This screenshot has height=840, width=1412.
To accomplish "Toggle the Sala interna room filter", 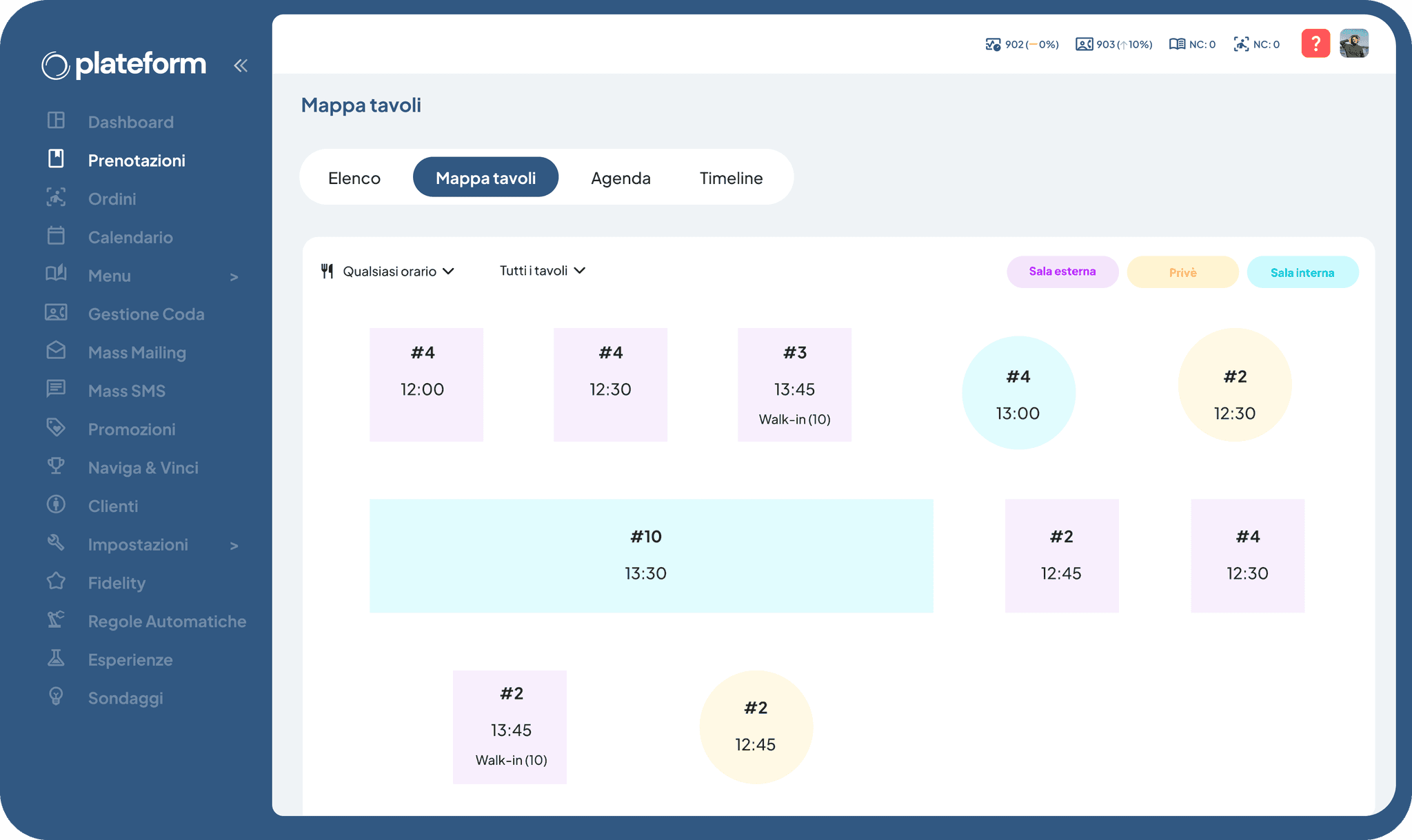I will [1302, 272].
